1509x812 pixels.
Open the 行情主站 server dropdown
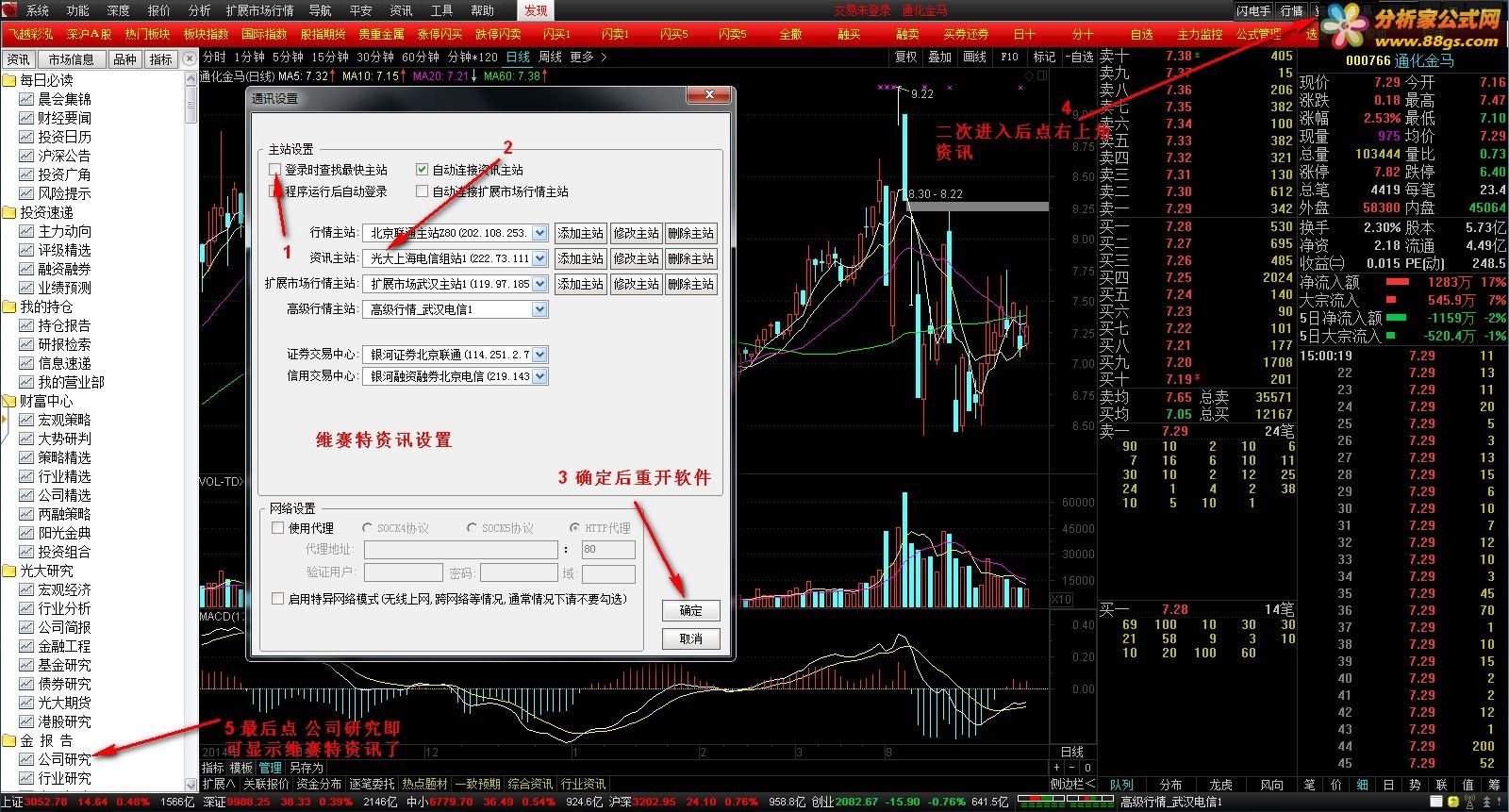(x=539, y=233)
